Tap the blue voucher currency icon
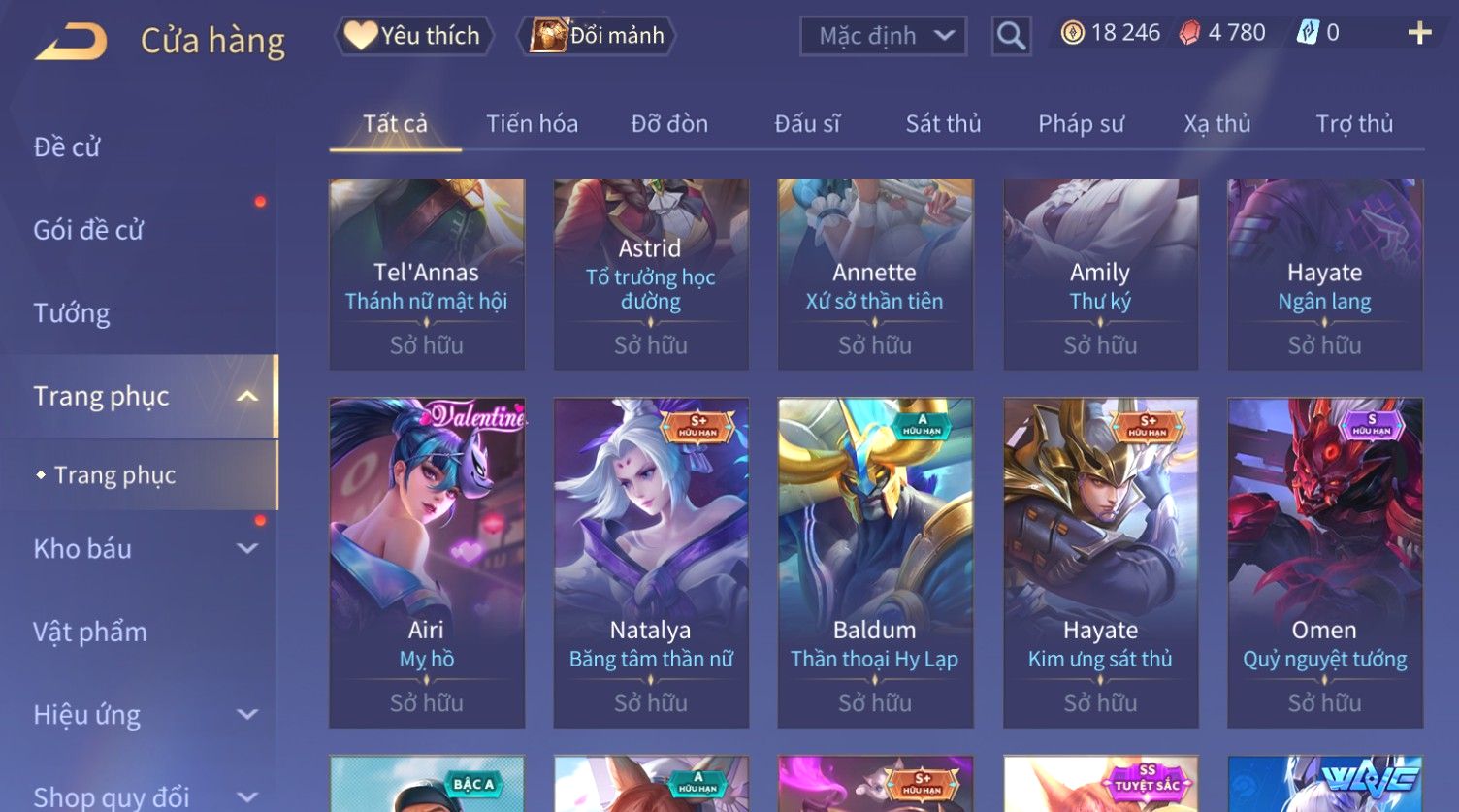Viewport: 1459px width, 812px height. (1308, 33)
